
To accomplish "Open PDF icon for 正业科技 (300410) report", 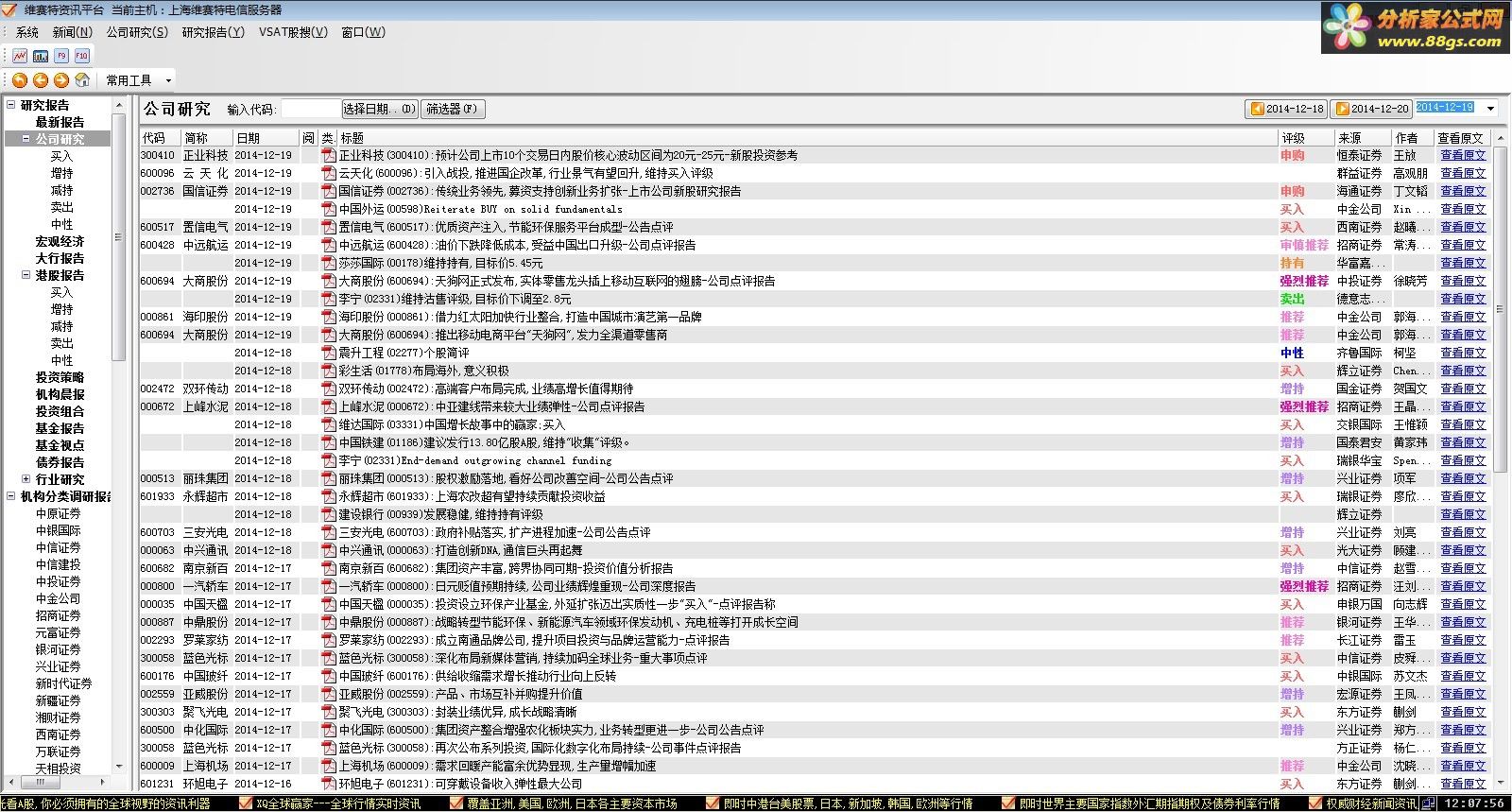I will 329,155.
